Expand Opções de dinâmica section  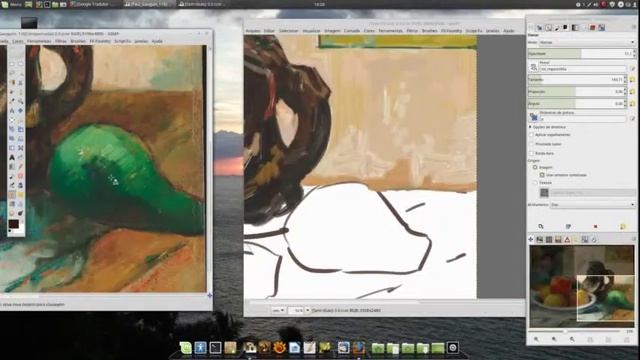pos(531,127)
